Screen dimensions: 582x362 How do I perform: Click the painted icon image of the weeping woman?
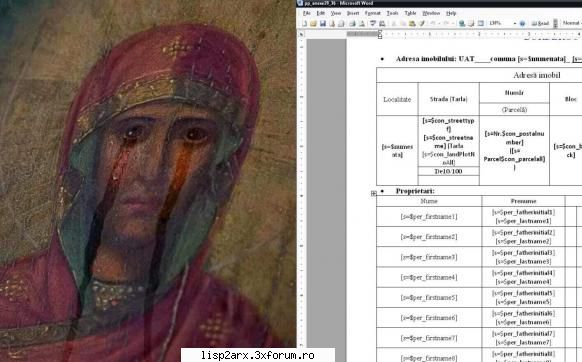point(148,181)
